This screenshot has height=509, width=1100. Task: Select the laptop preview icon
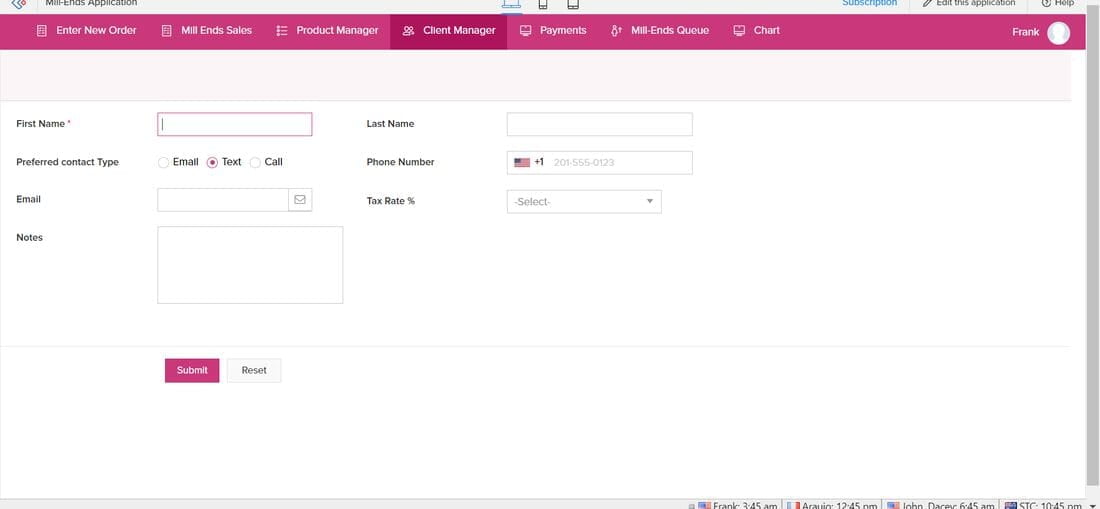click(x=511, y=5)
